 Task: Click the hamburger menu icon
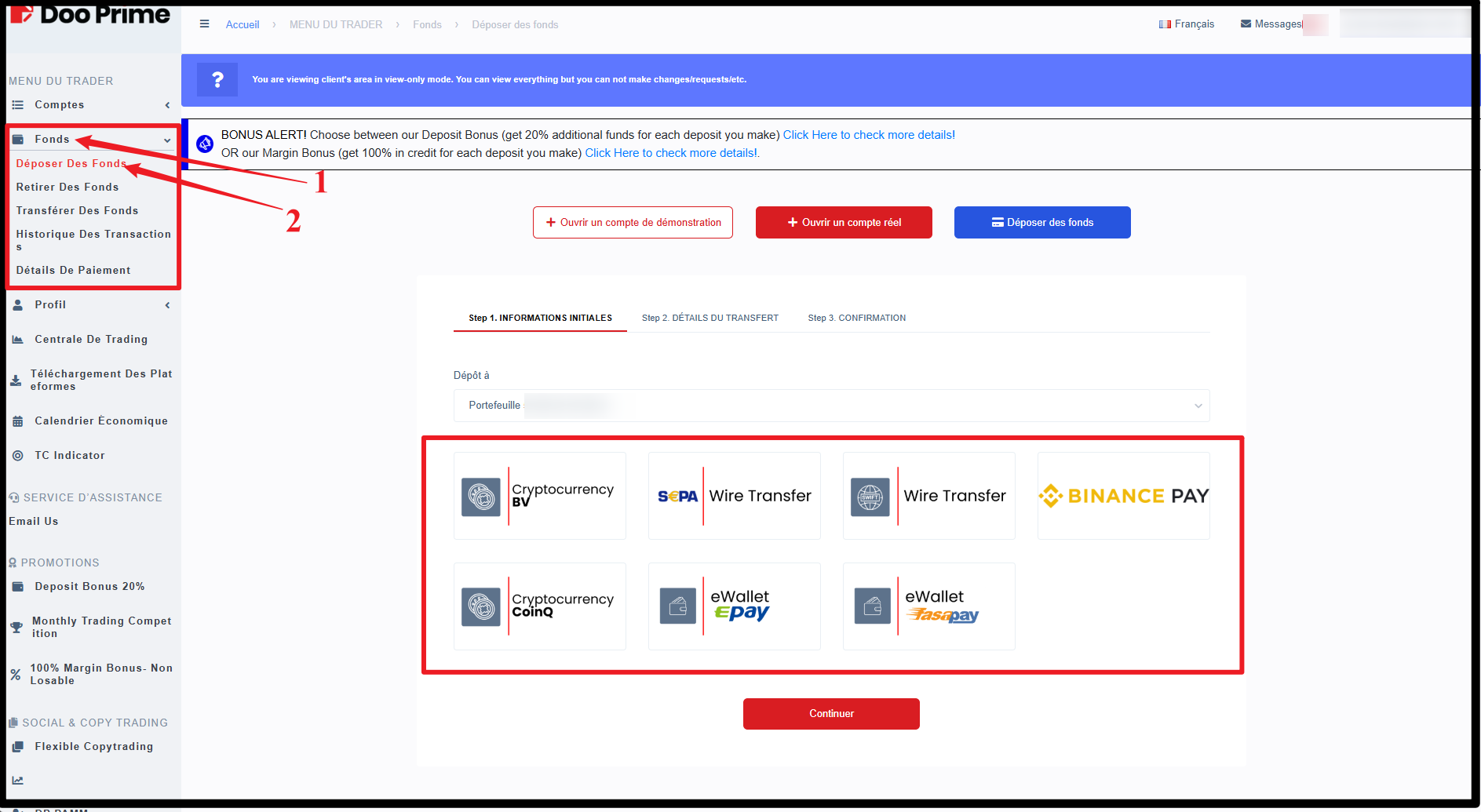tap(204, 24)
